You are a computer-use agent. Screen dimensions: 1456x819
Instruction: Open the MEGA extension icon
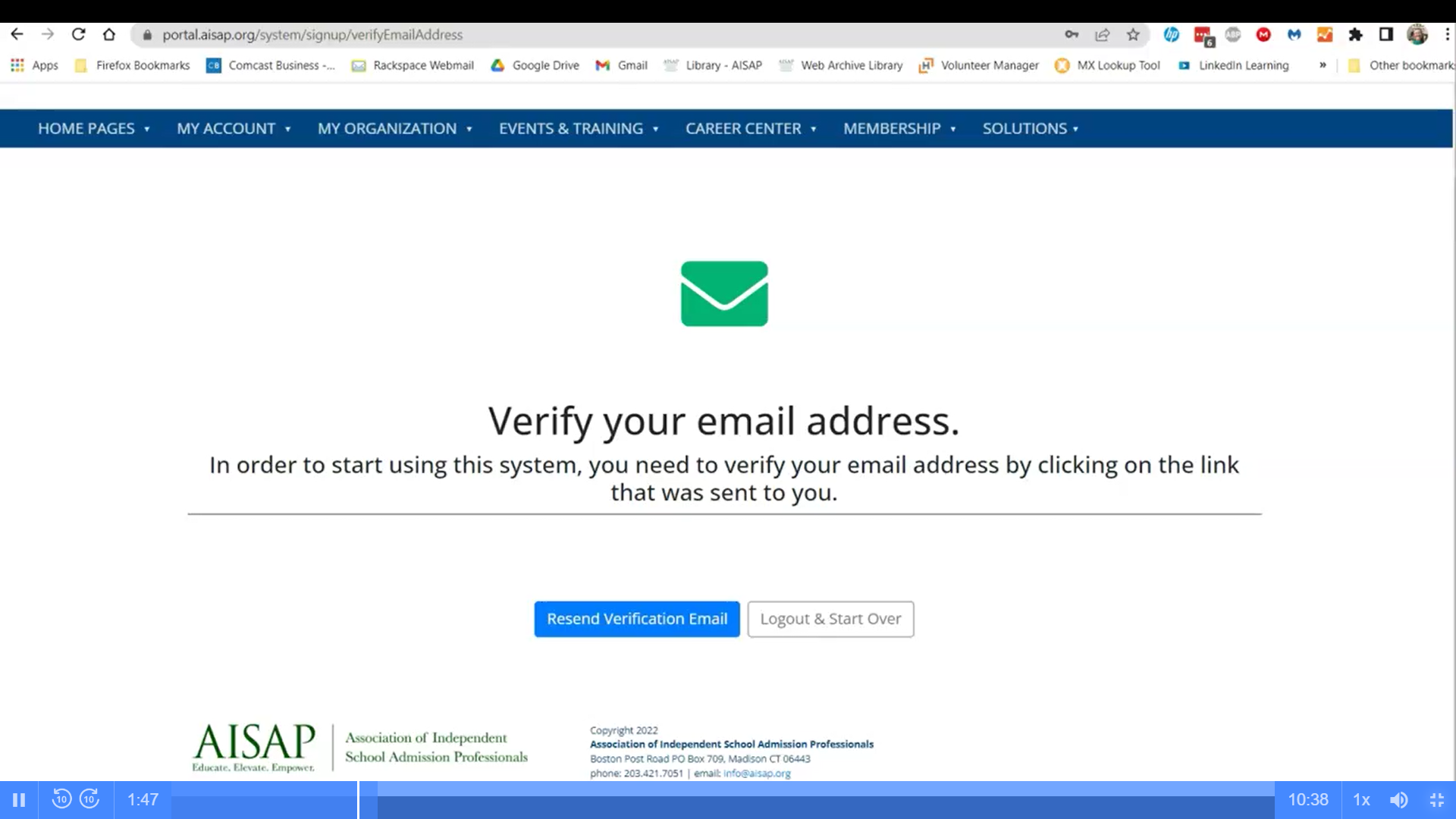pyautogui.click(x=1263, y=35)
